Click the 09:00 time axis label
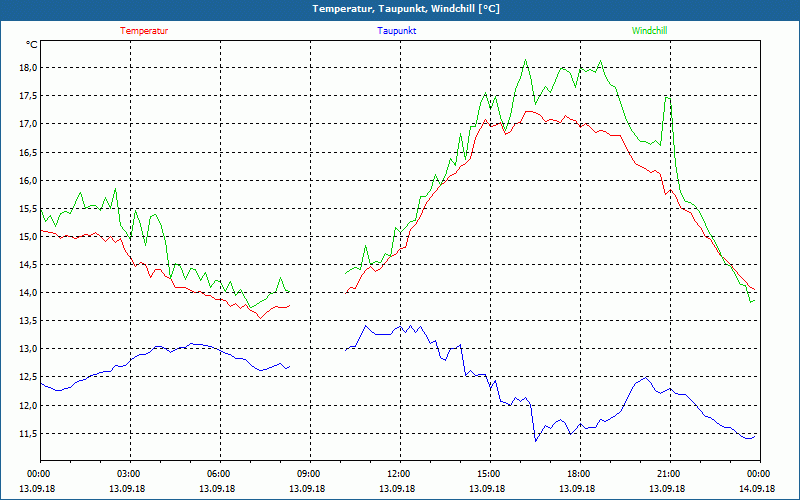The image size is (800, 500). click(308, 474)
